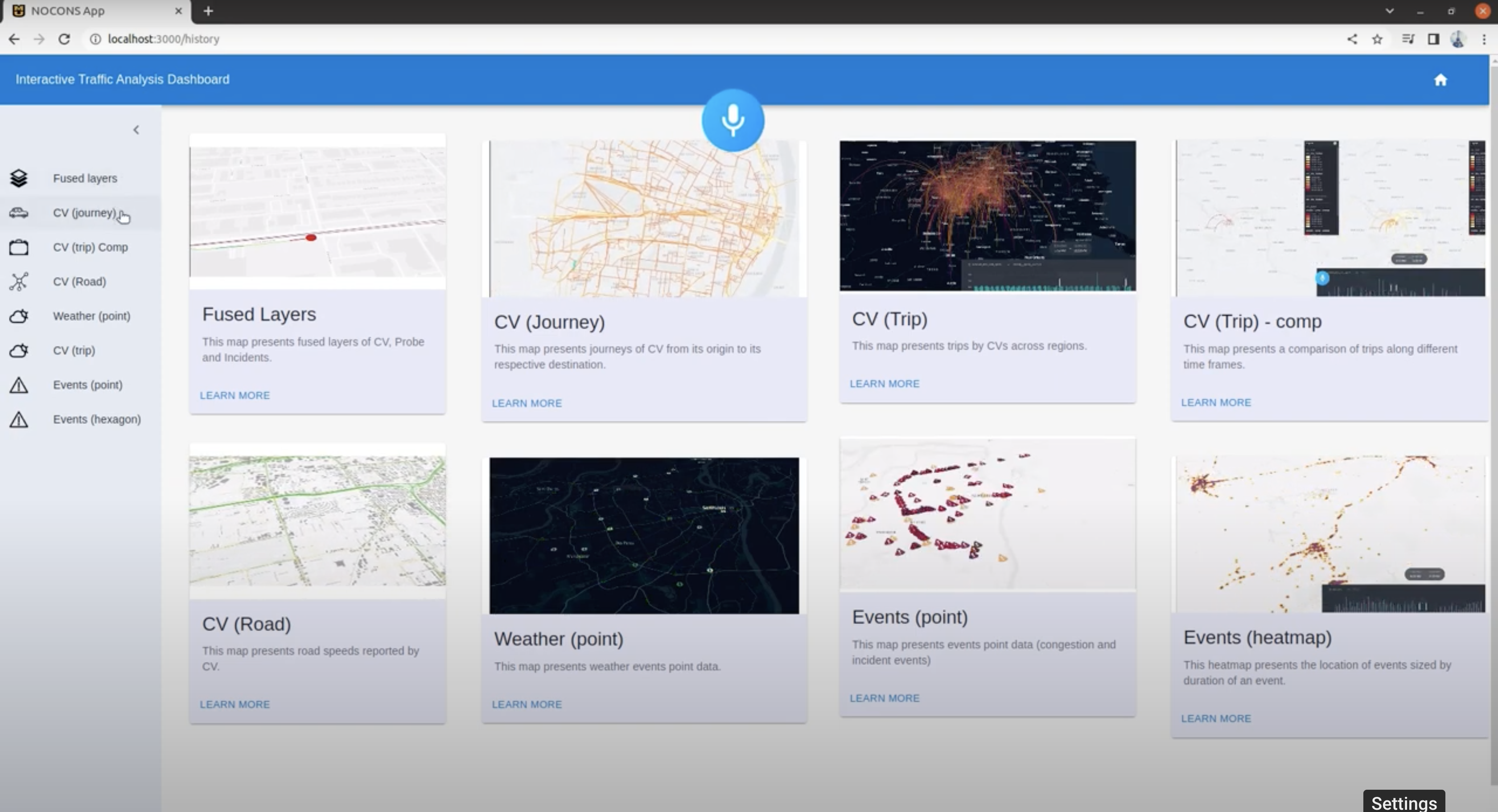Open the Events (heatmap) map thumbnail
Image resolution: width=1498 pixels, height=812 pixels.
(1330, 534)
